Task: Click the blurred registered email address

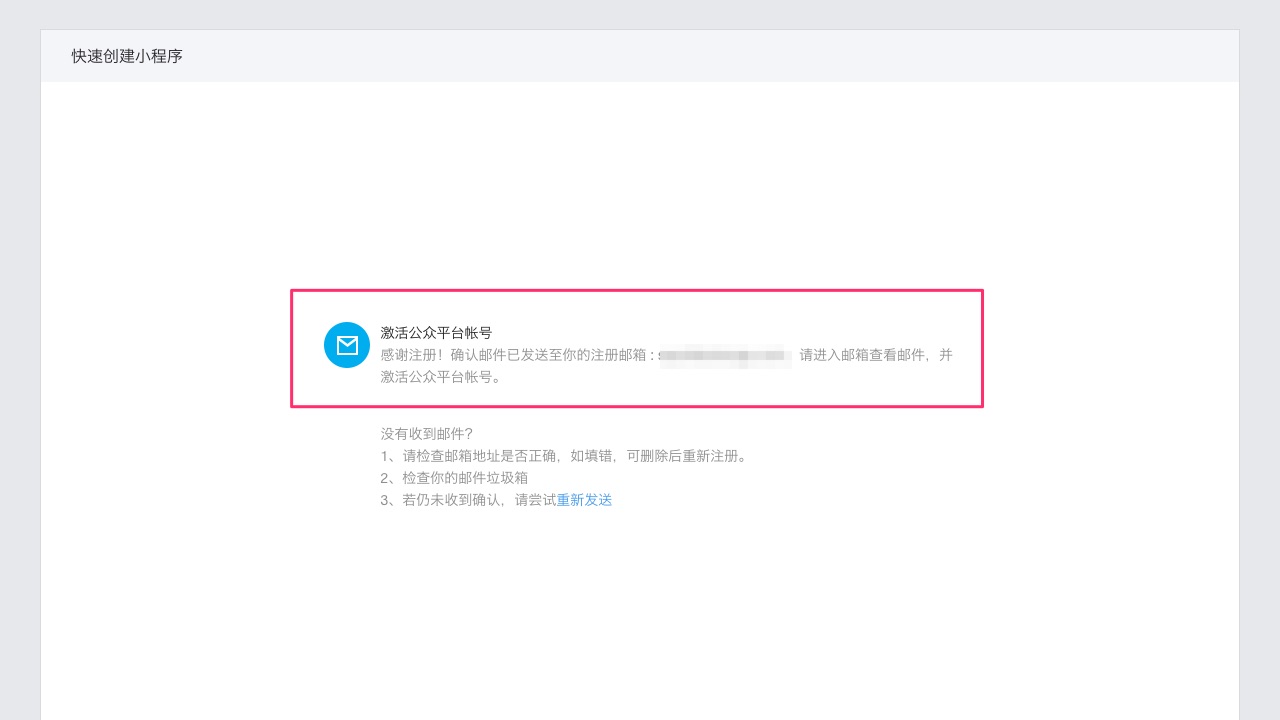Action: point(726,355)
